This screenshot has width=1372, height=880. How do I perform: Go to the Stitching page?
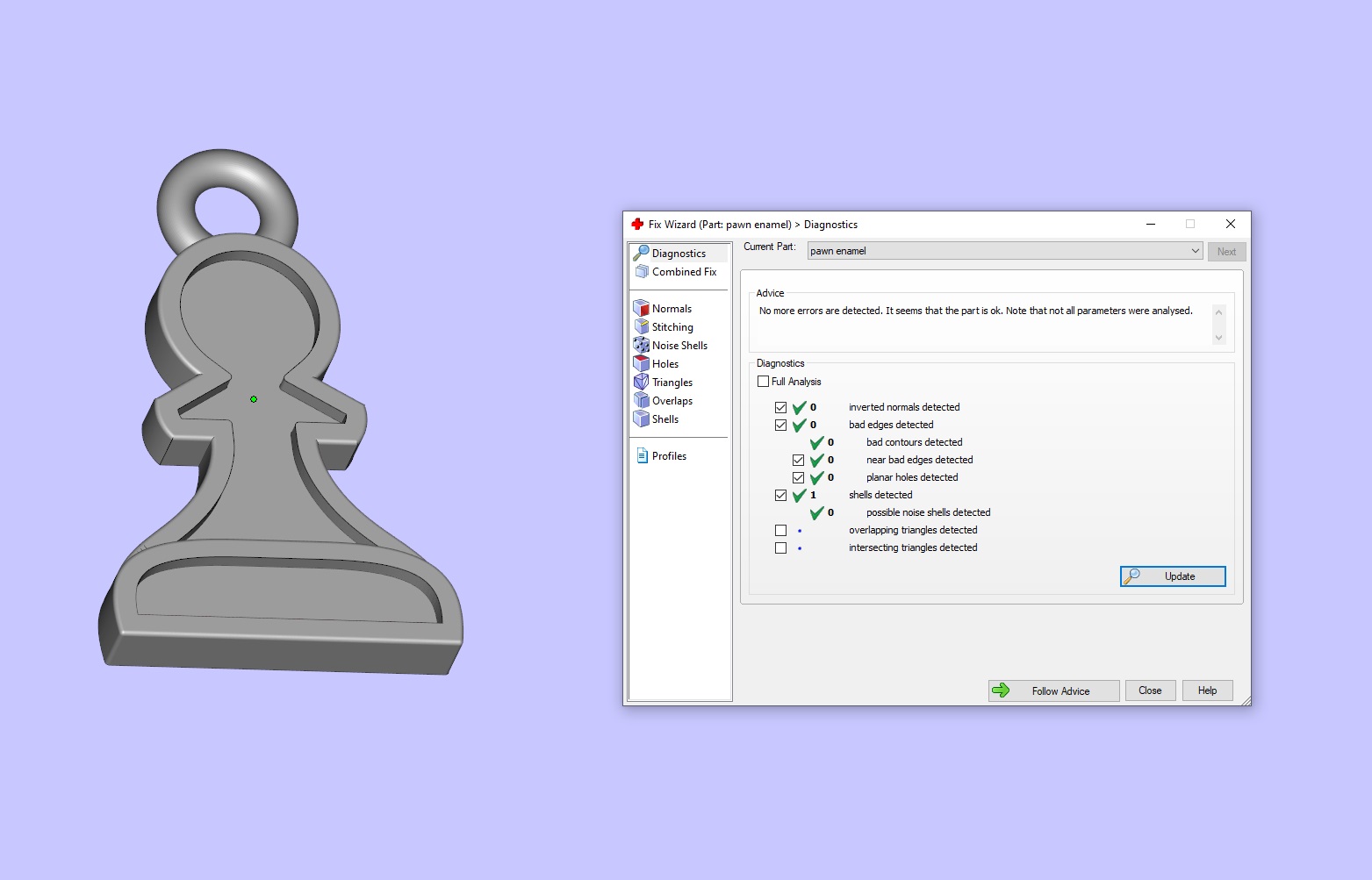pos(672,327)
